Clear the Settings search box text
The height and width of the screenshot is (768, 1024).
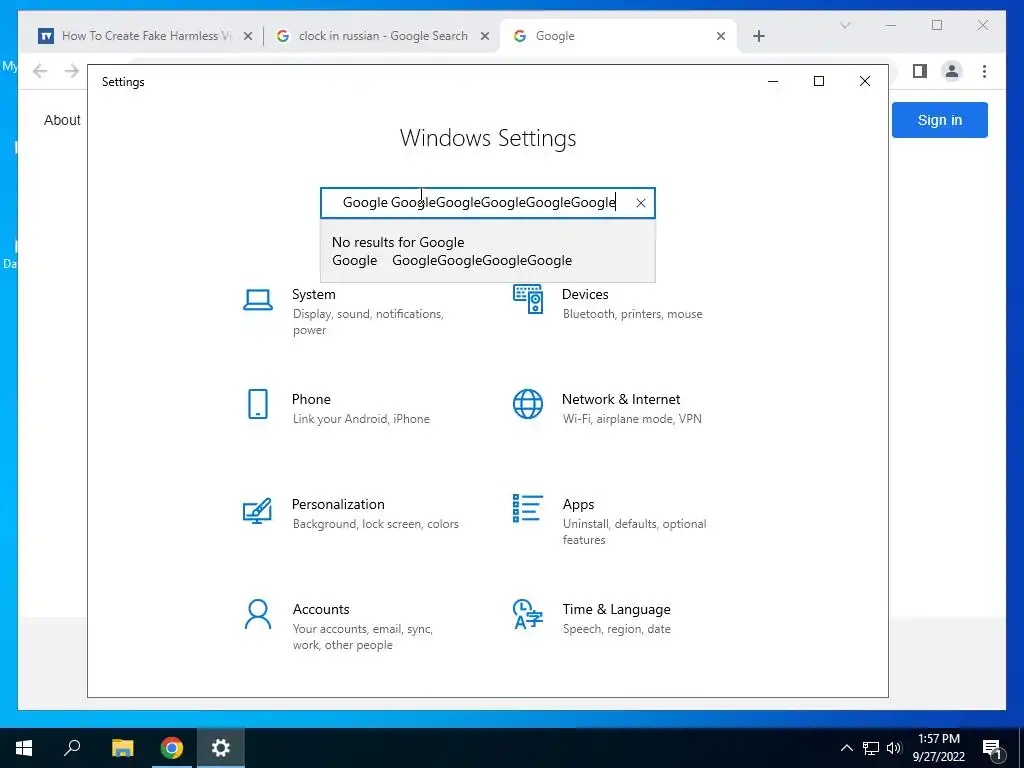(x=641, y=203)
